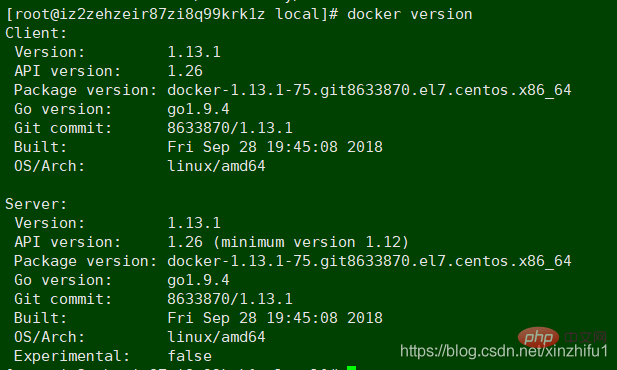Click the Client Git commit 8633870/1.13.1
Viewport: 617px width, 370px height.
(230, 128)
